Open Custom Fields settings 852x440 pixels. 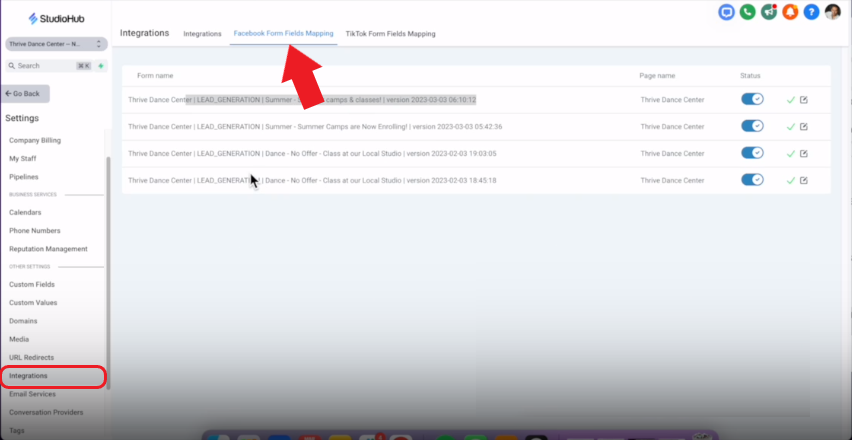(32, 285)
